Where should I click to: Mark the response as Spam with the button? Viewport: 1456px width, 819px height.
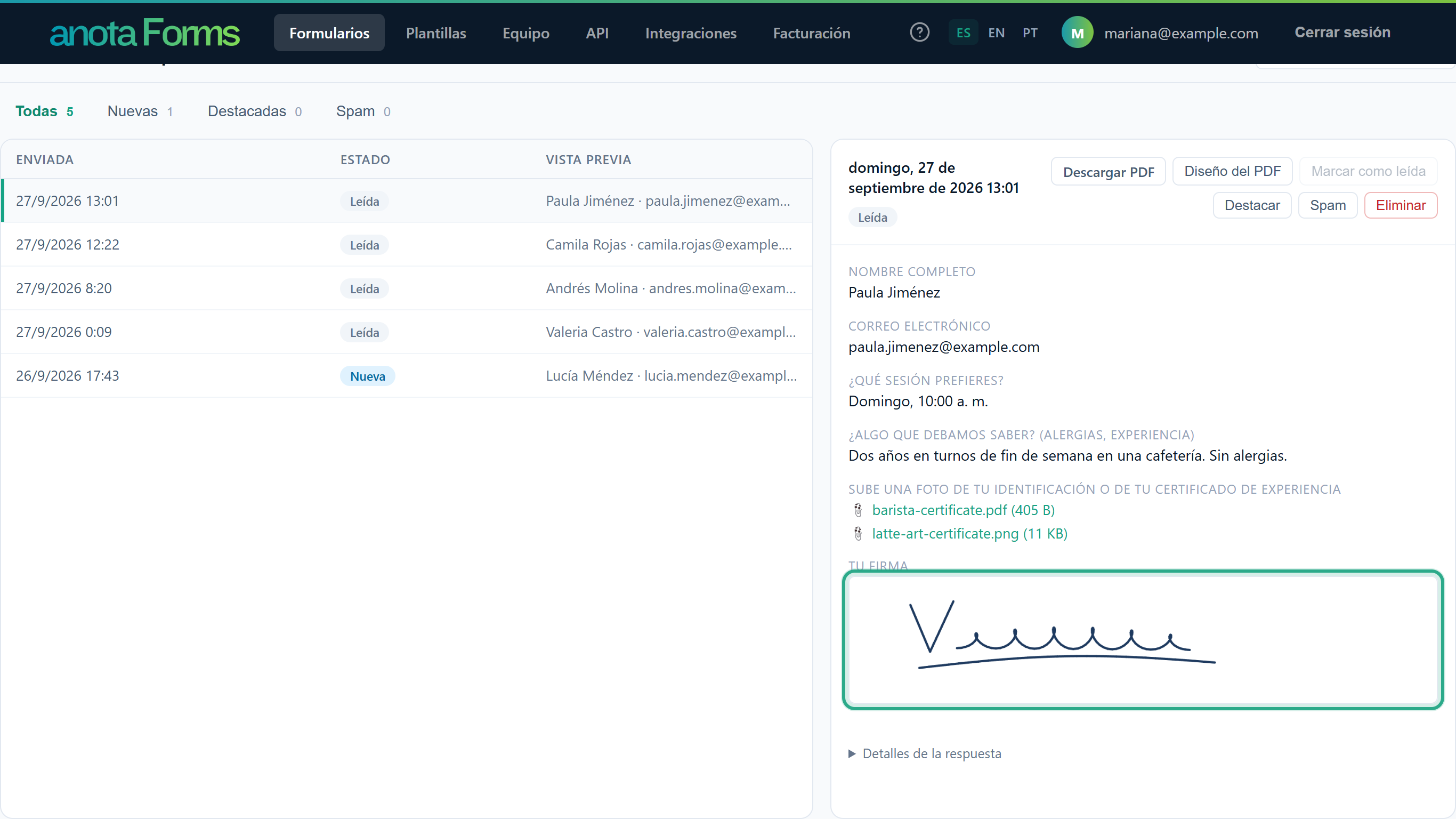1328,205
